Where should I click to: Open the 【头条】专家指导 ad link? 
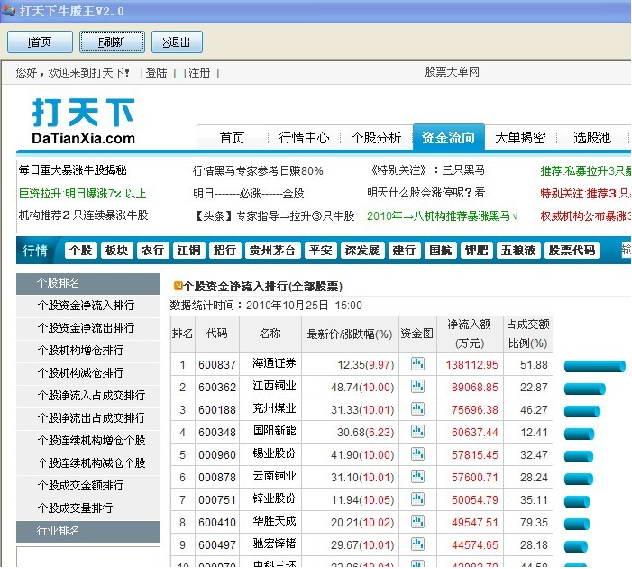tap(274, 216)
